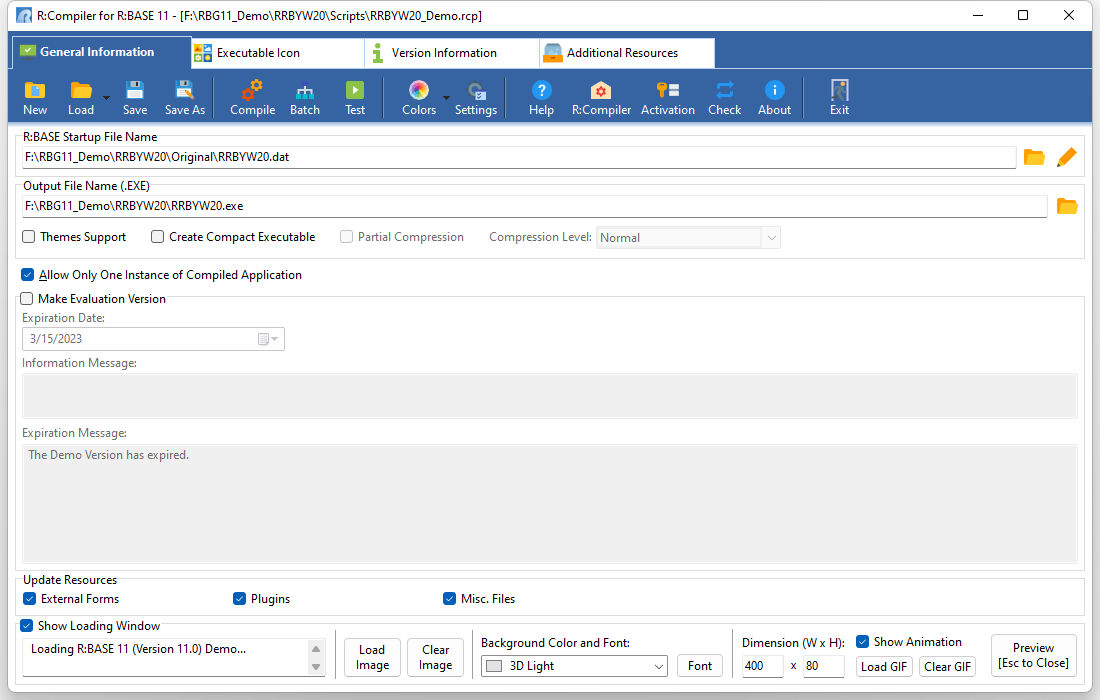1100x700 pixels.
Task: Open Activation keys icon
Action: [667, 90]
